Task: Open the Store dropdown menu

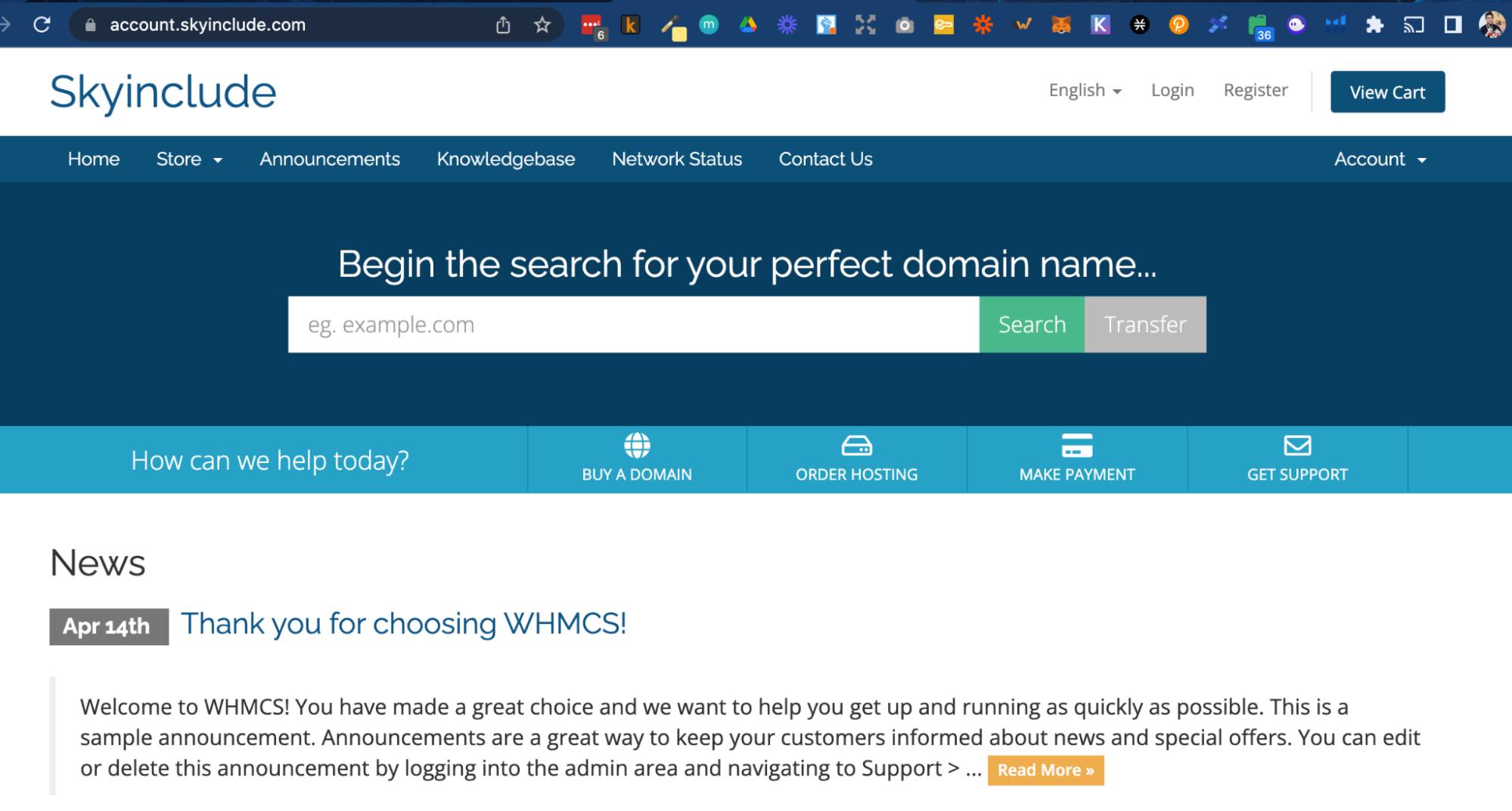Action: pos(189,159)
